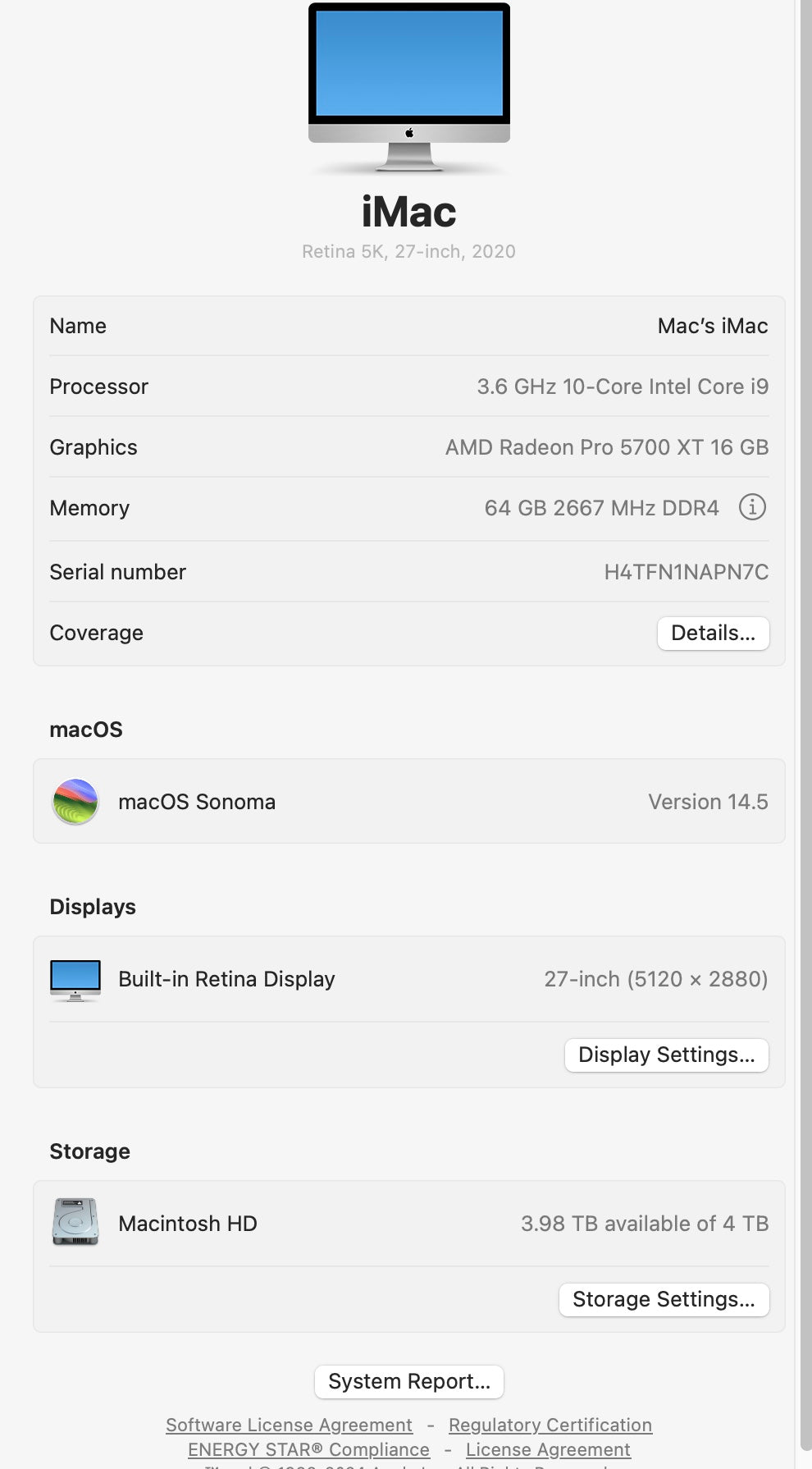Click the computer name Mac's iMac
Screen dimensions: 812x1469
pyautogui.click(x=712, y=326)
